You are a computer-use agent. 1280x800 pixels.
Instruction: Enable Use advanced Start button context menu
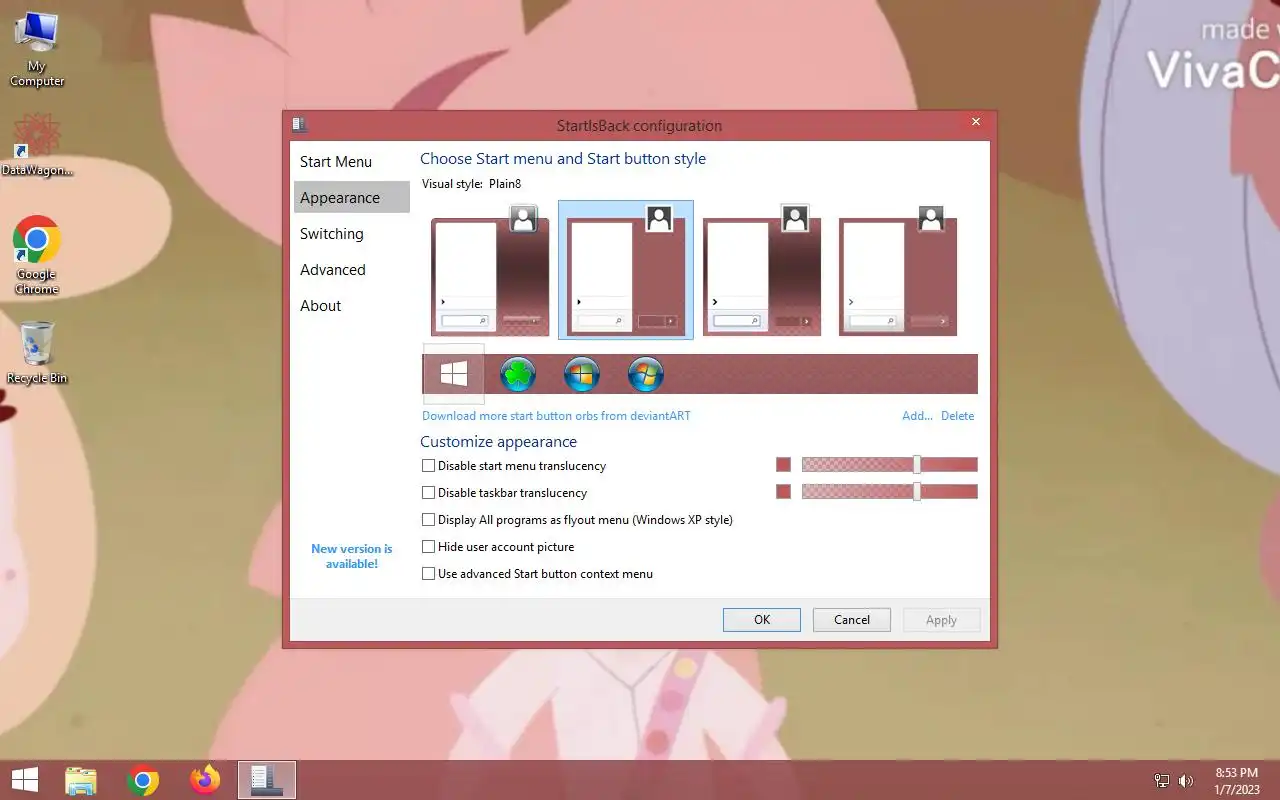[x=537, y=574]
